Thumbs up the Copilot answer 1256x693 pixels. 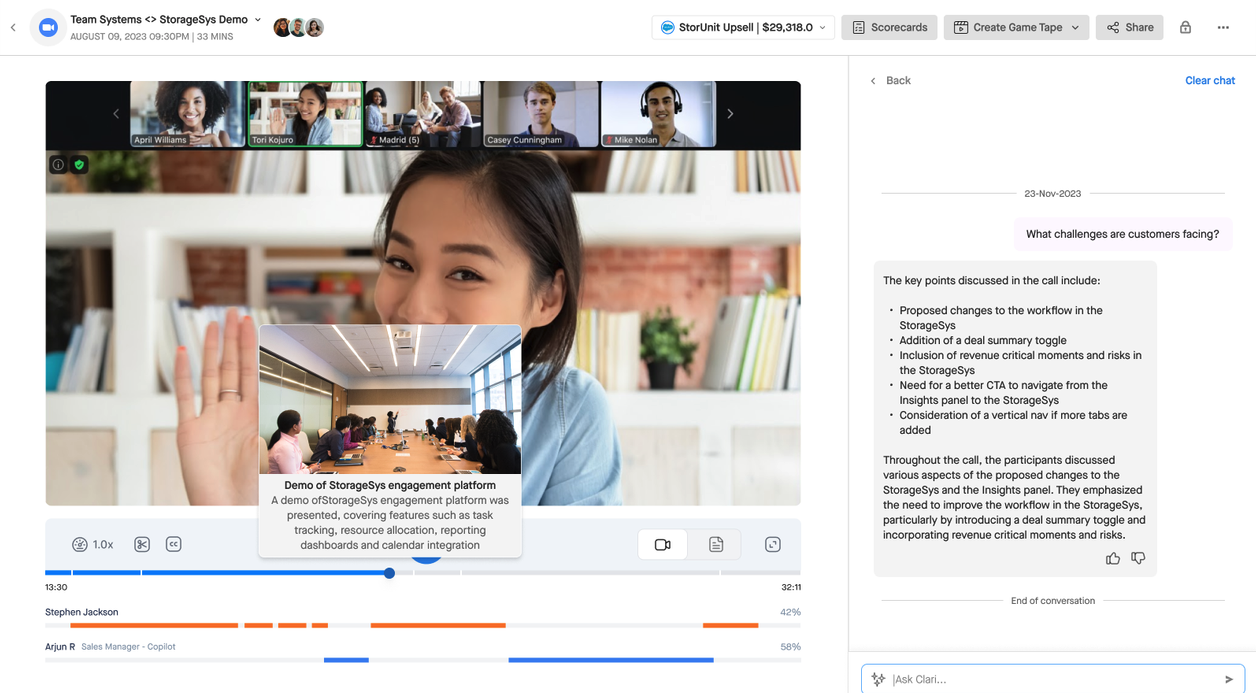1113,558
